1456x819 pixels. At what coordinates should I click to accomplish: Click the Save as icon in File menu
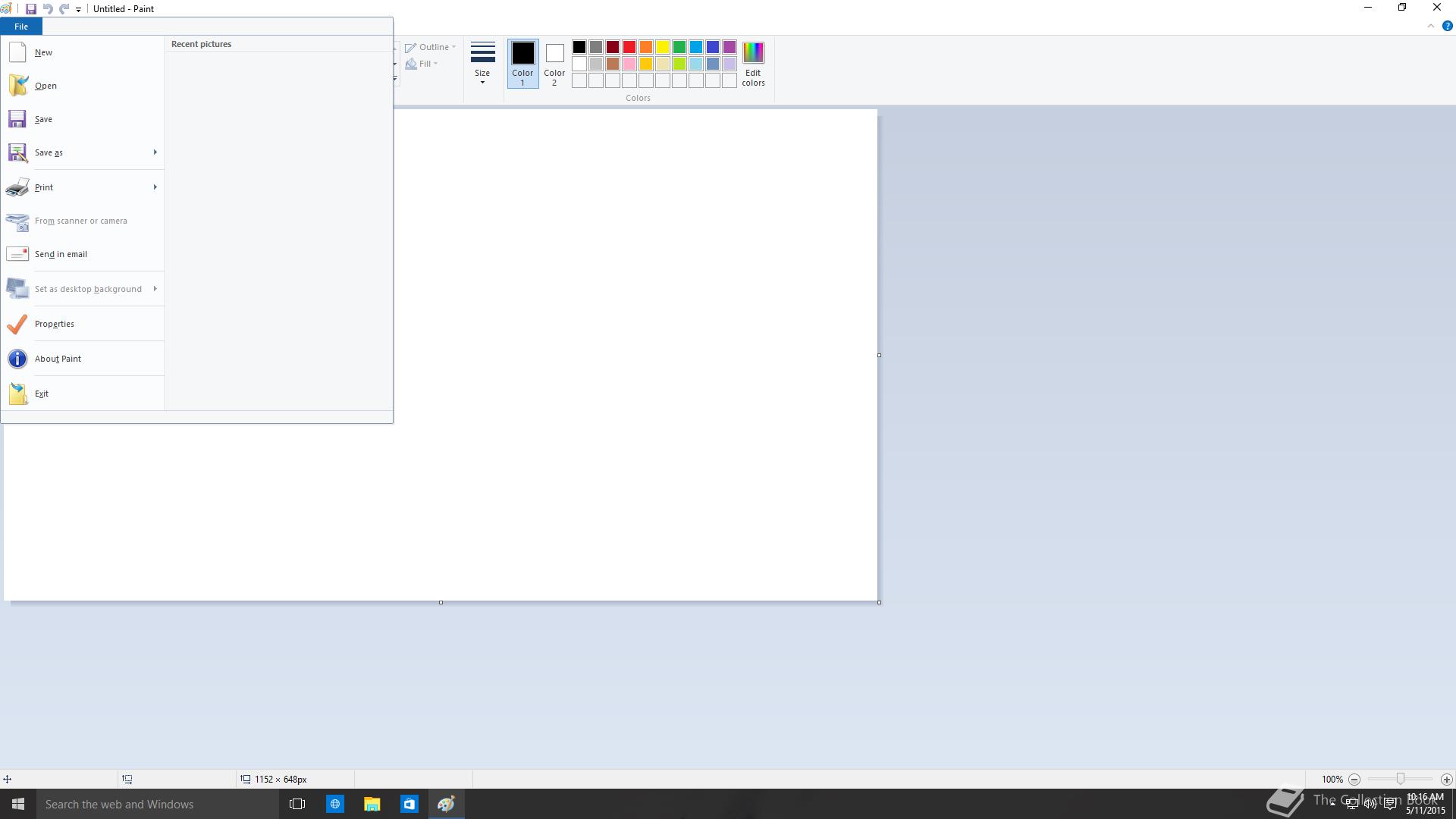(x=17, y=152)
